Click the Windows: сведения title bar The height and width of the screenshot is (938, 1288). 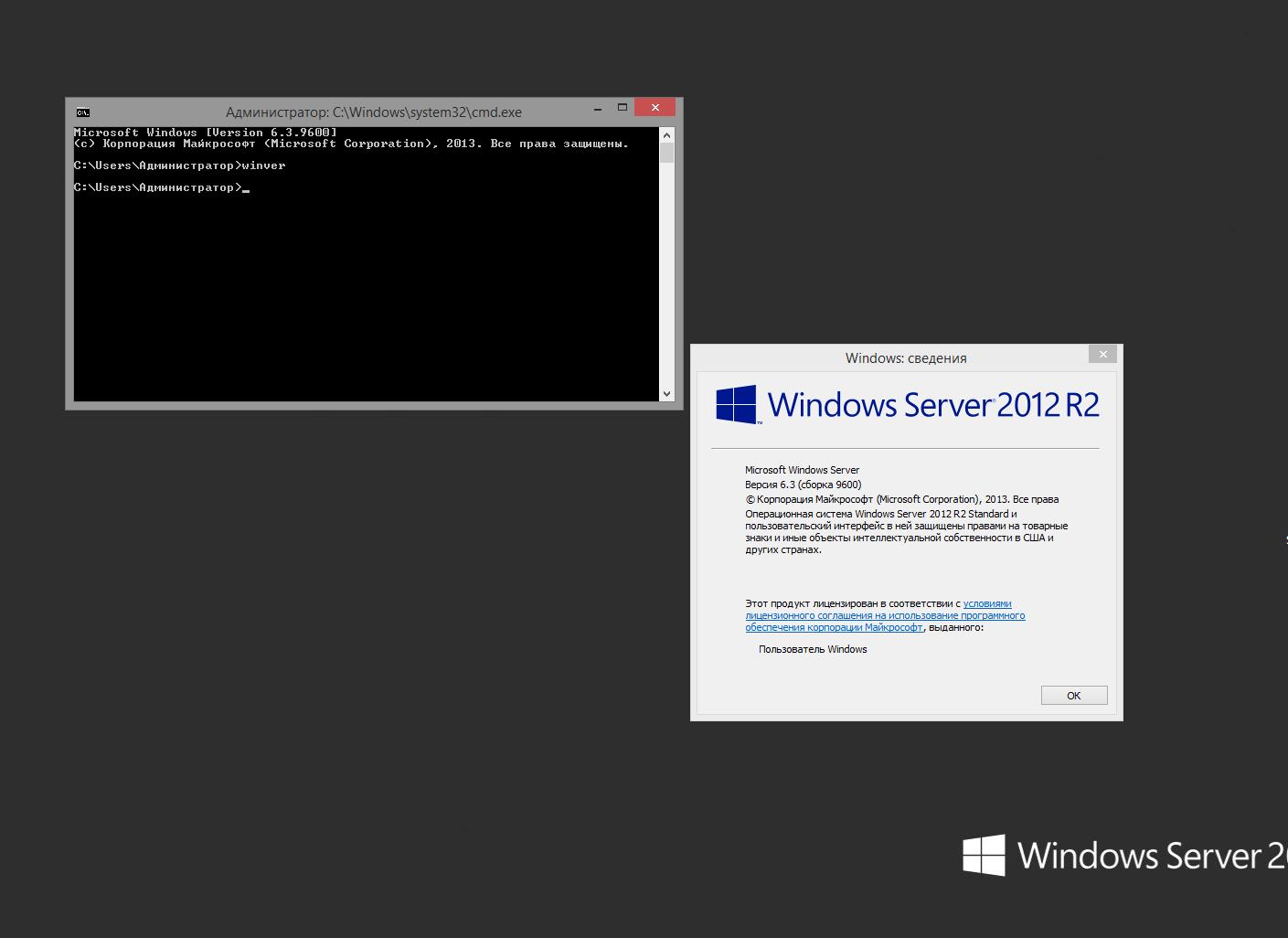tap(905, 358)
